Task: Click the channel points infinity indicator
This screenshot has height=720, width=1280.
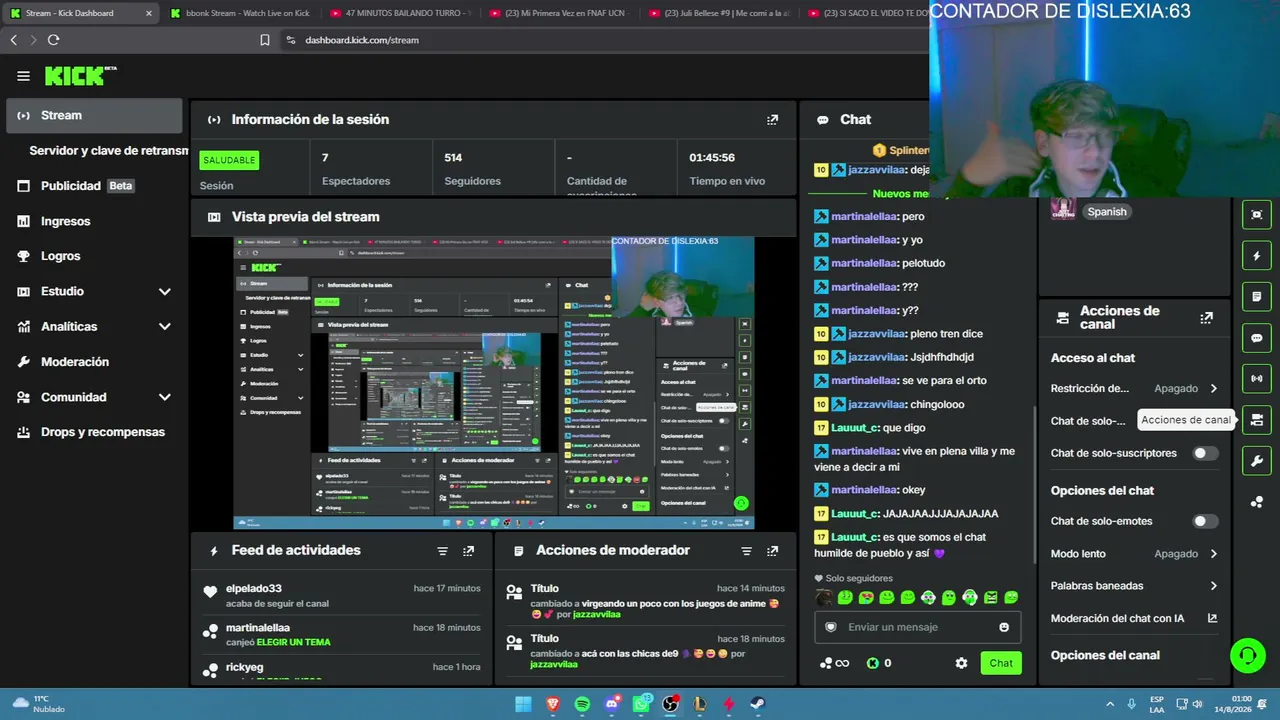Action: point(834,663)
